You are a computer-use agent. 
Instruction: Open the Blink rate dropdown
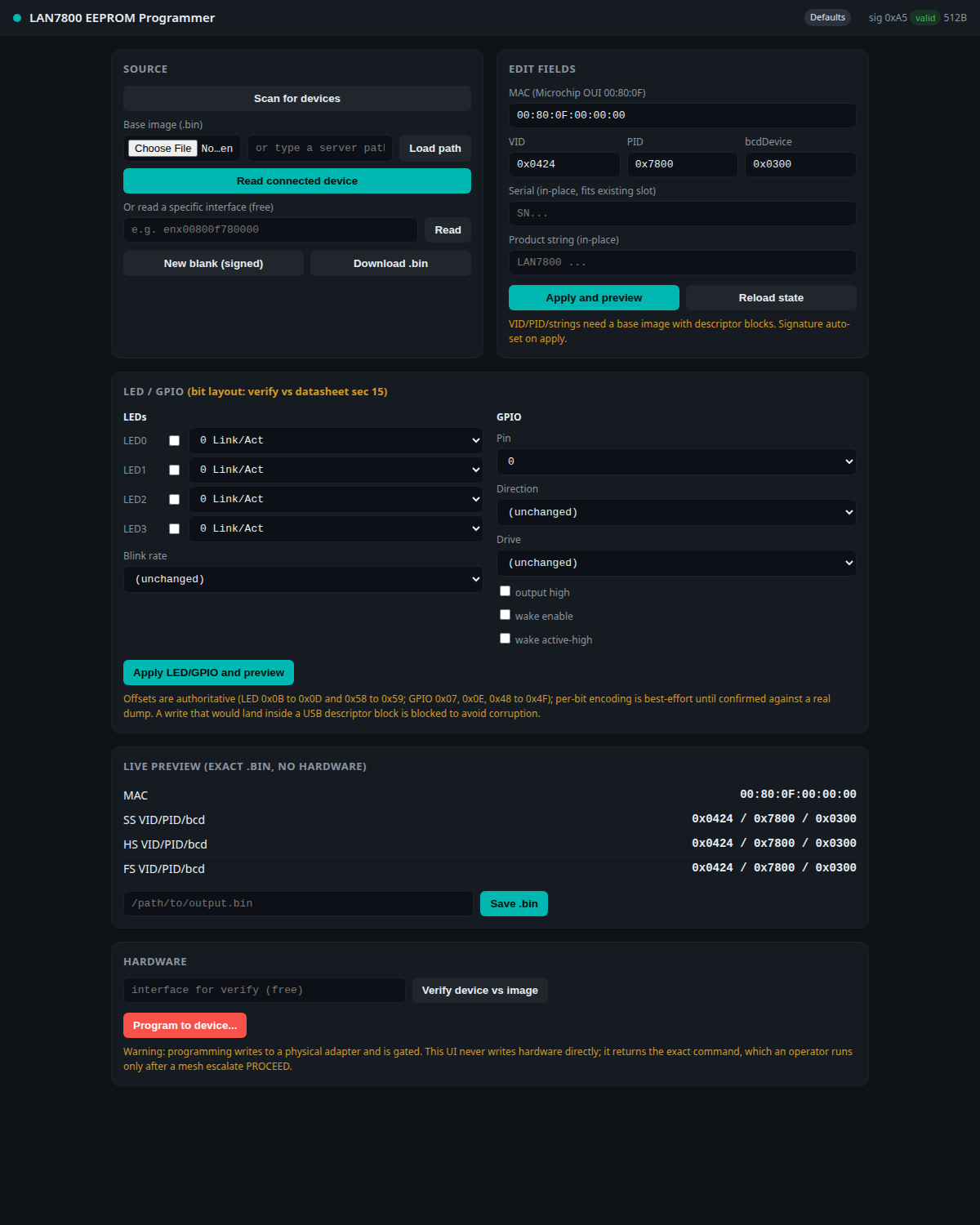pyautogui.click(x=303, y=579)
